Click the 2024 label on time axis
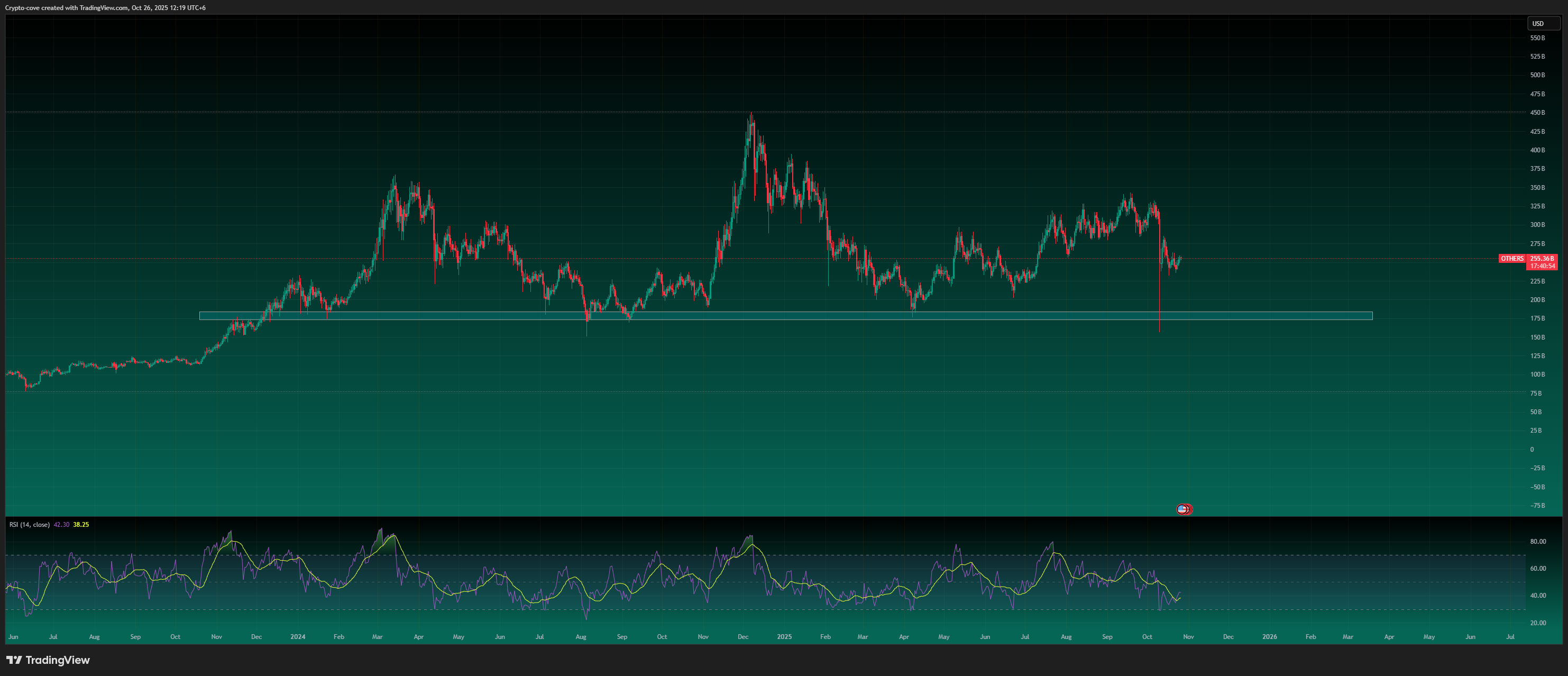 298,637
